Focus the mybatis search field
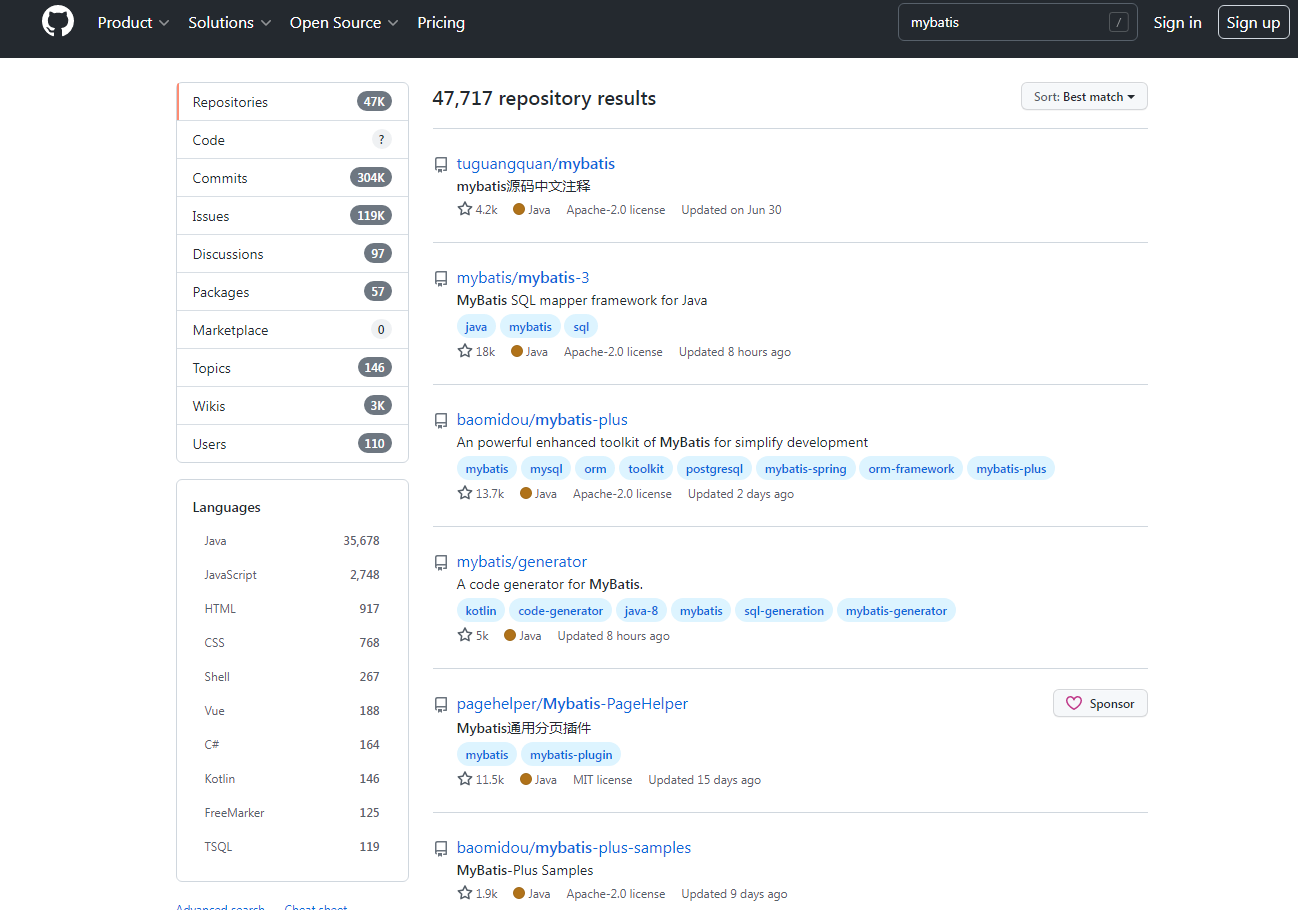The image size is (1298, 910). [1018, 22]
